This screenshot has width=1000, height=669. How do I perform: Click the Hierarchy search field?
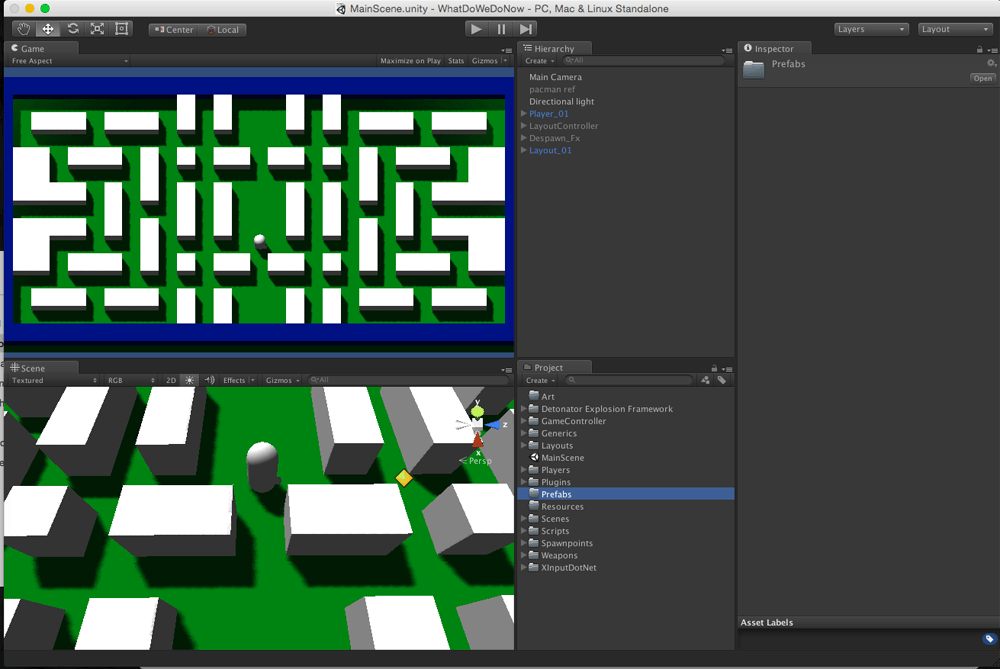[x=643, y=61]
